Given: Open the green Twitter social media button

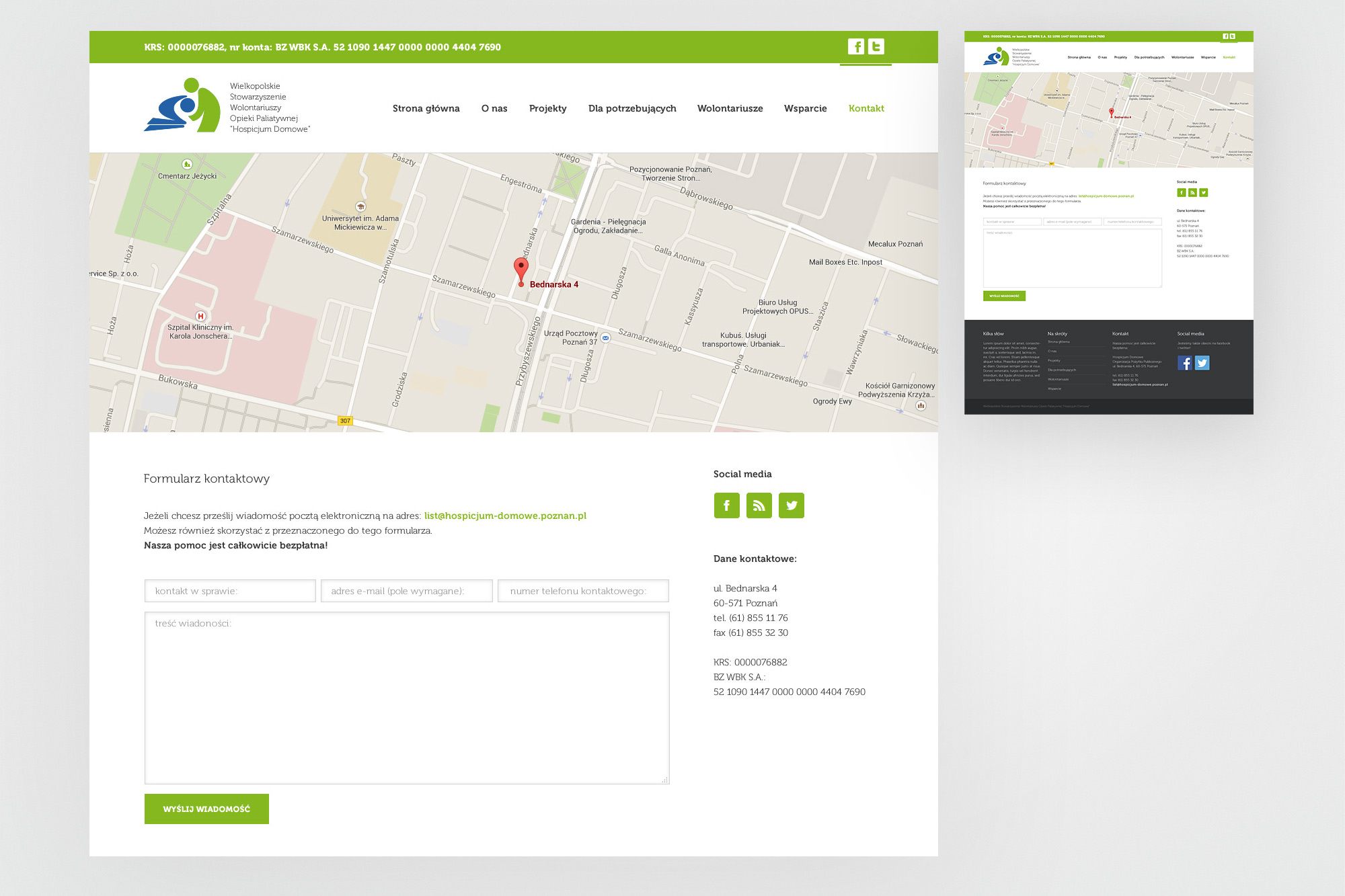Looking at the screenshot, I should pos(791,505).
